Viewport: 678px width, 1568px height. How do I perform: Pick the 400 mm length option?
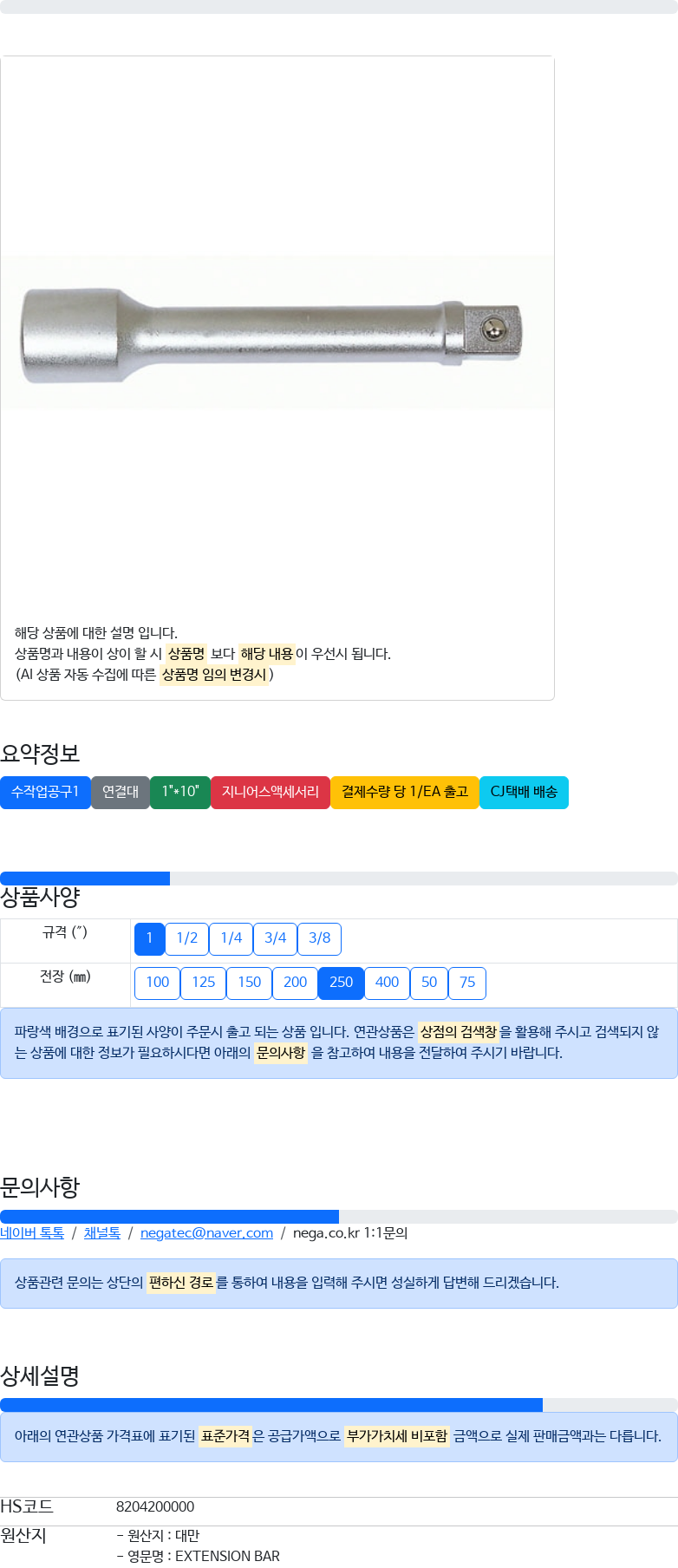click(387, 983)
